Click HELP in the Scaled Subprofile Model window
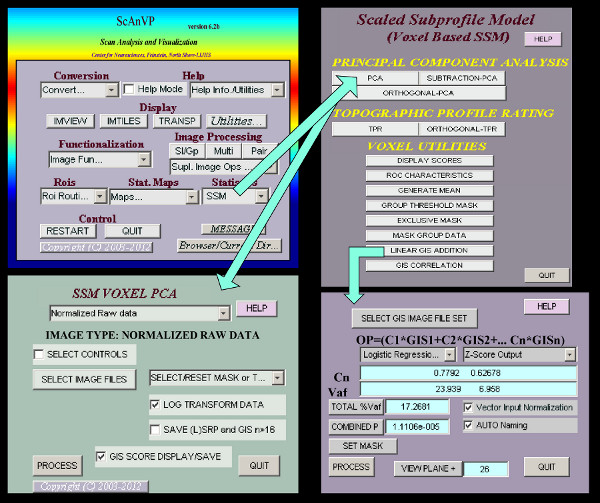600x503 pixels. (x=543, y=39)
